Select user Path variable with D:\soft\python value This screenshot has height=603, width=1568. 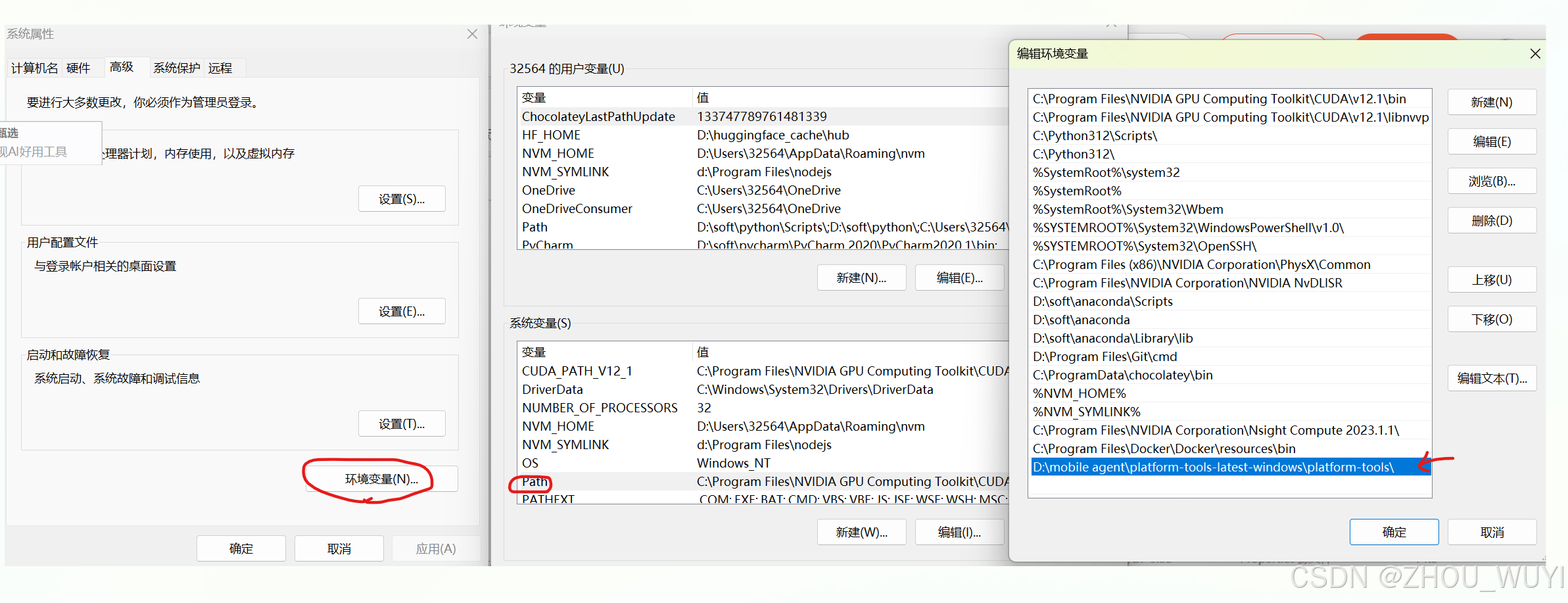763,227
